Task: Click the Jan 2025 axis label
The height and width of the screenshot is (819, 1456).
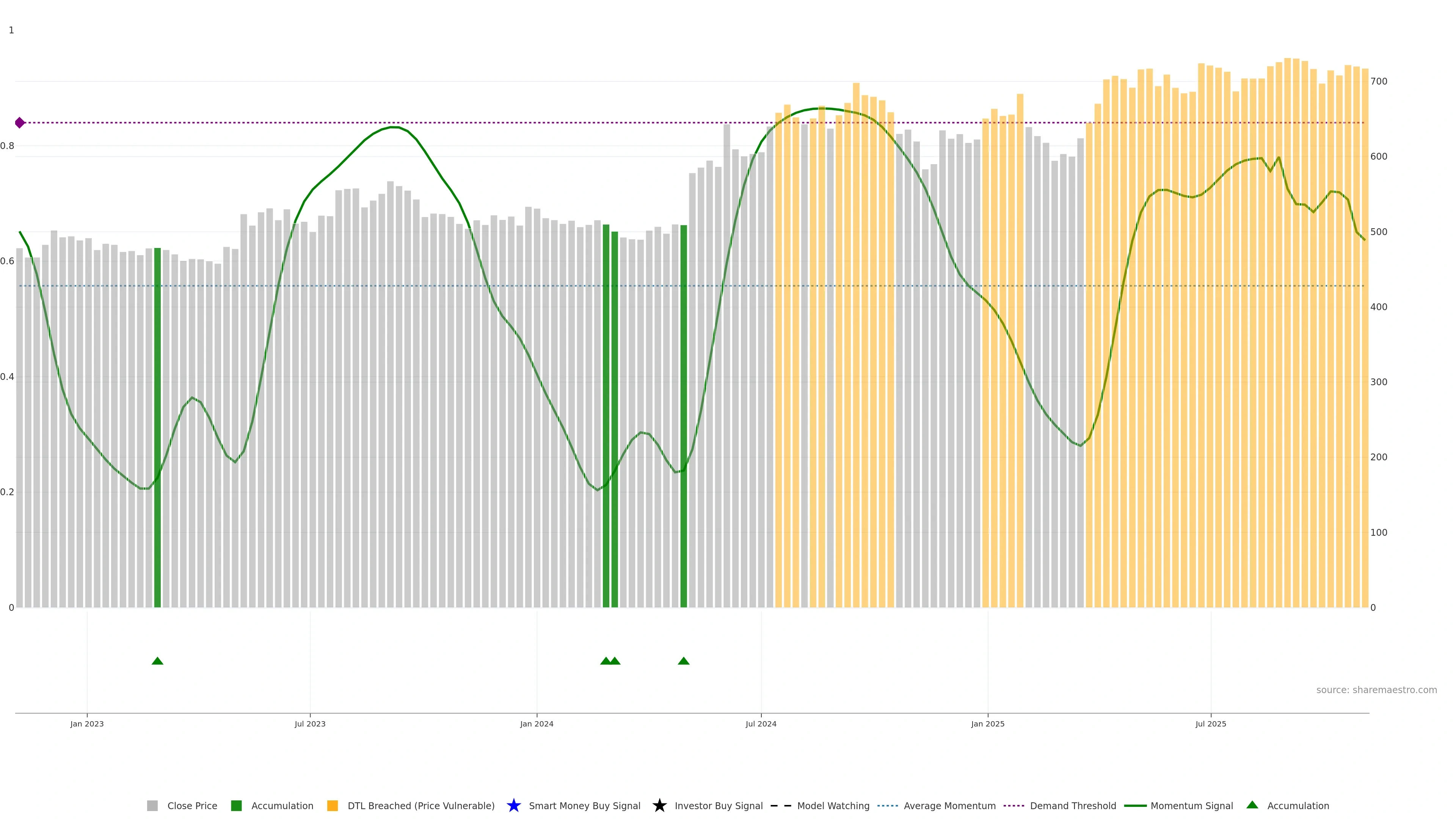Action: point(987,723)
